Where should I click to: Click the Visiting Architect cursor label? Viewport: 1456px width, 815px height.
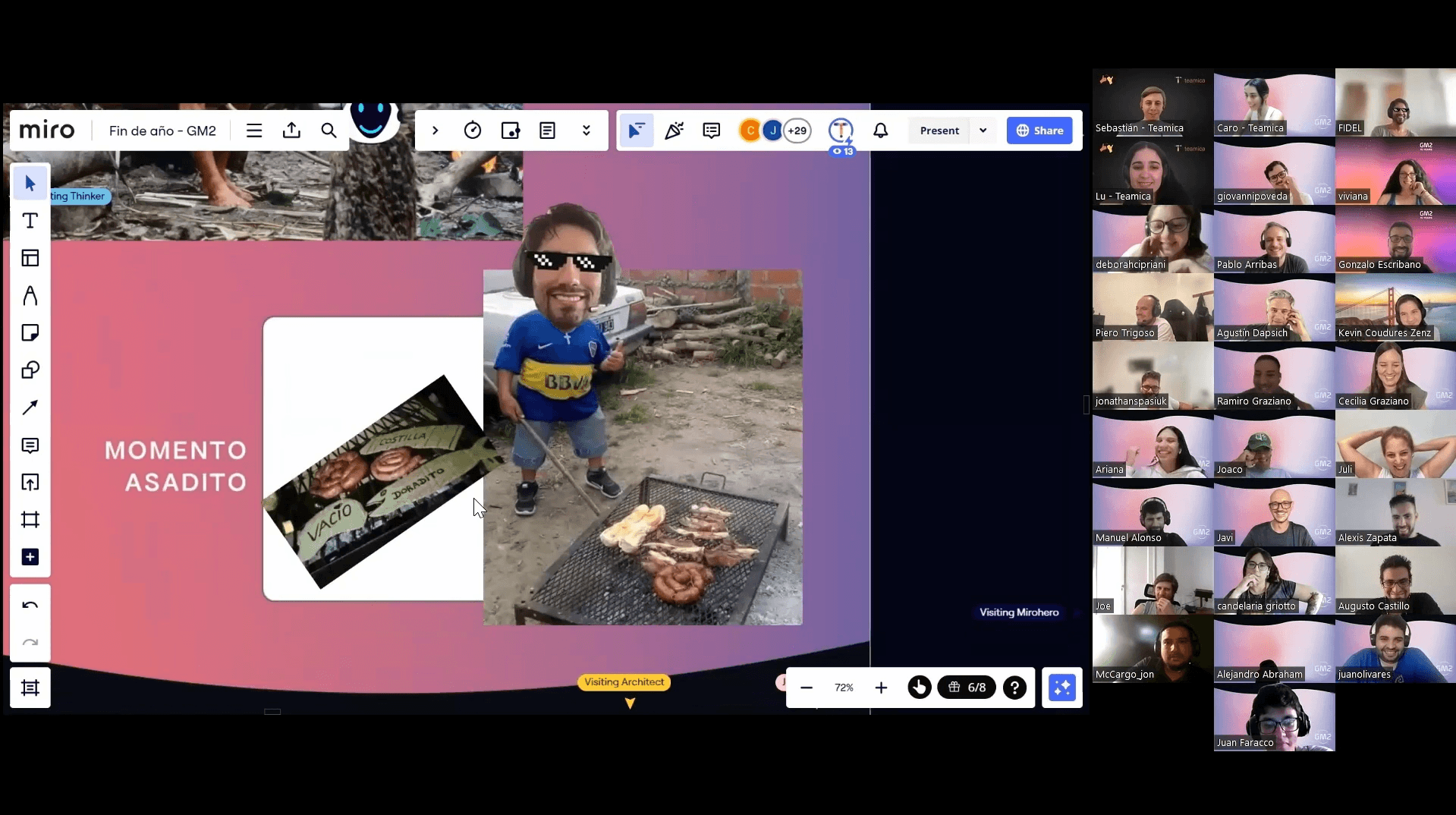pos(624,682)
